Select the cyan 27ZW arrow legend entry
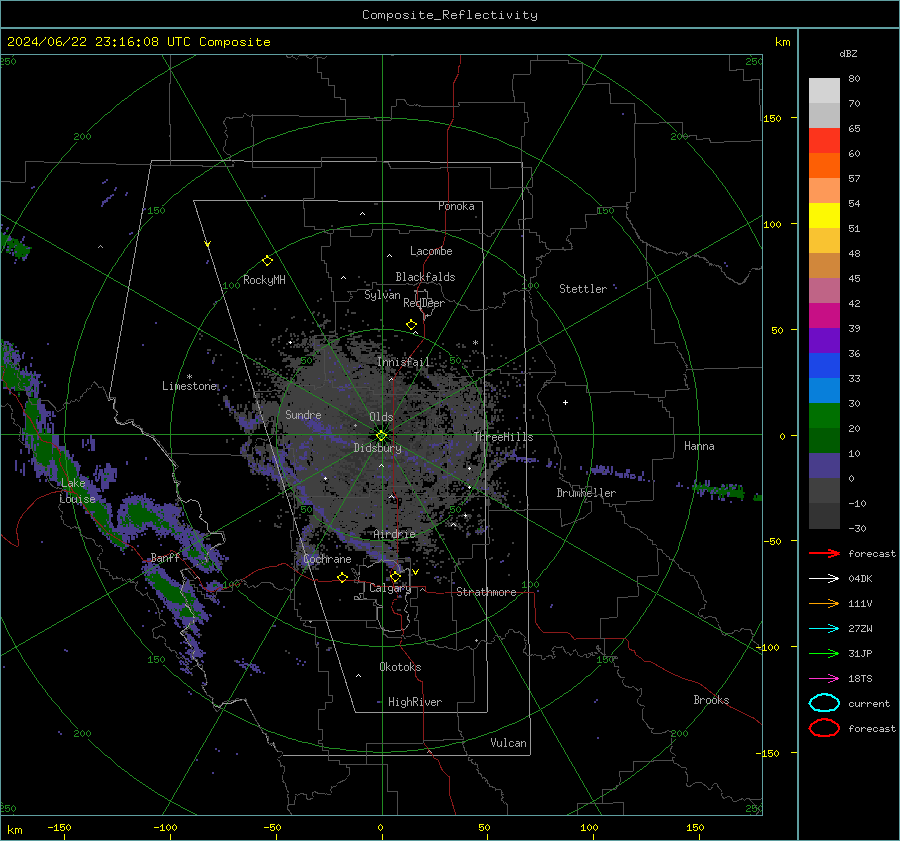 point(824,629)
